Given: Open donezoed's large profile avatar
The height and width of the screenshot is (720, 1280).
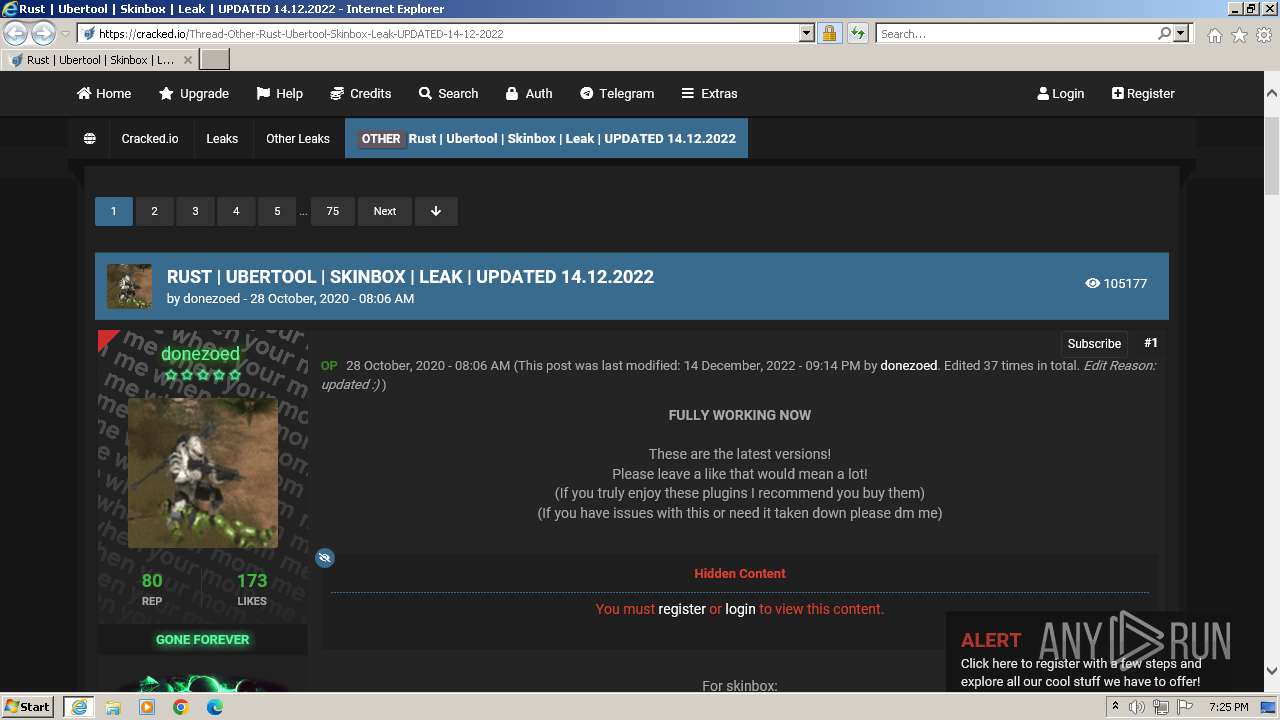Looking at the screenshot, I should (x=203, y=473).
